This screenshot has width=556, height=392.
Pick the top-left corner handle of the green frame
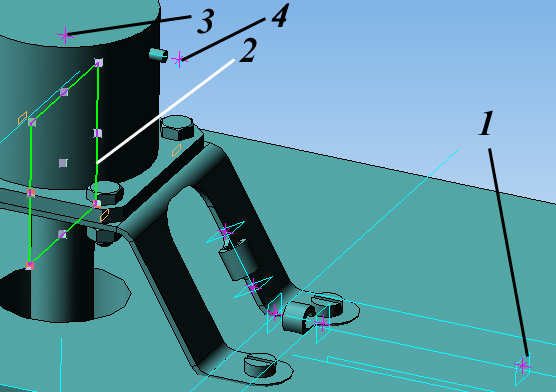(32, 122)
